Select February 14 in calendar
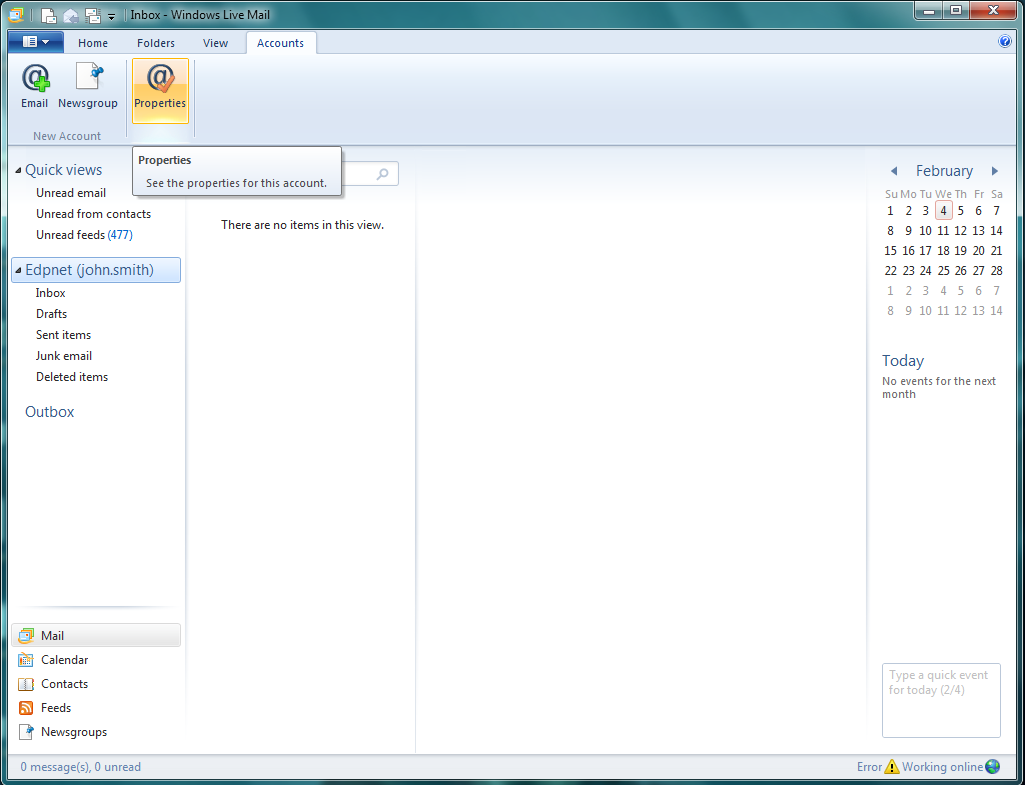Image resolution: width=1025 pixels, height=785 pixels. (x=996, y=231)
